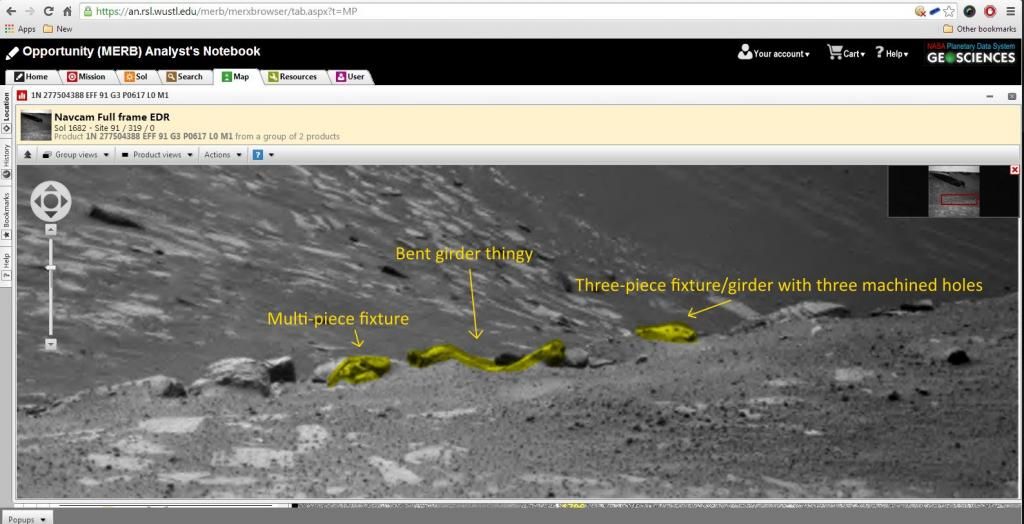Go to the Resources tab
This screenshot has height=524, width=1024.
click(x=292, y=77)
